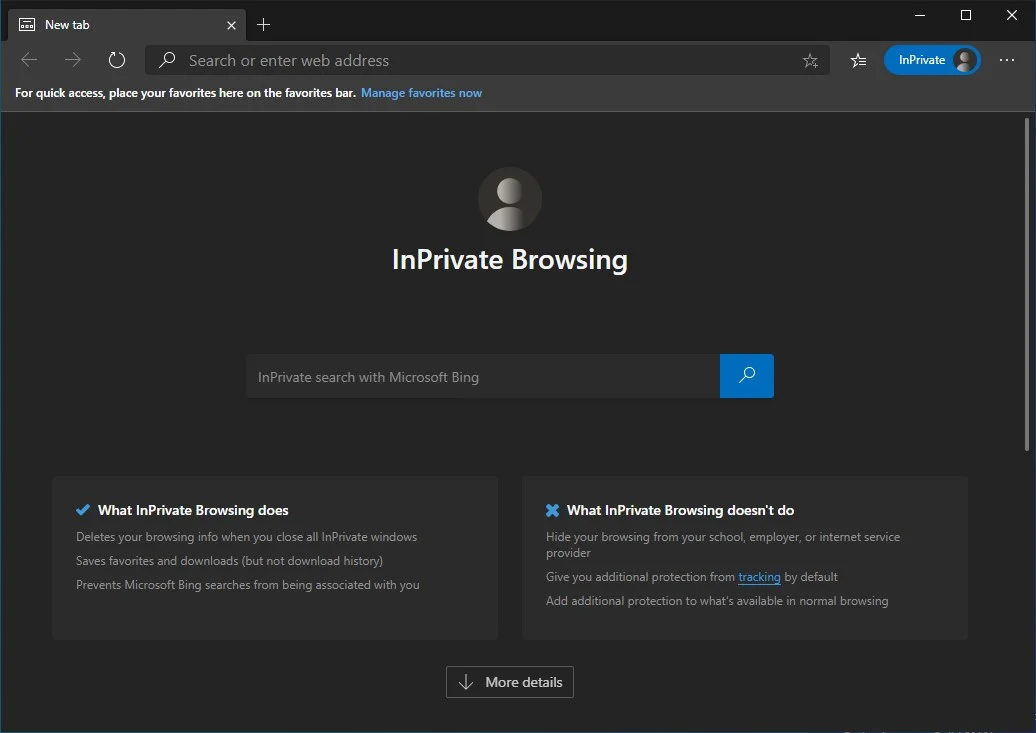This screenshot has height=733, width=1036.
Task: Click the magnifier icon in the address bar
Action: [x=168, y=60]
